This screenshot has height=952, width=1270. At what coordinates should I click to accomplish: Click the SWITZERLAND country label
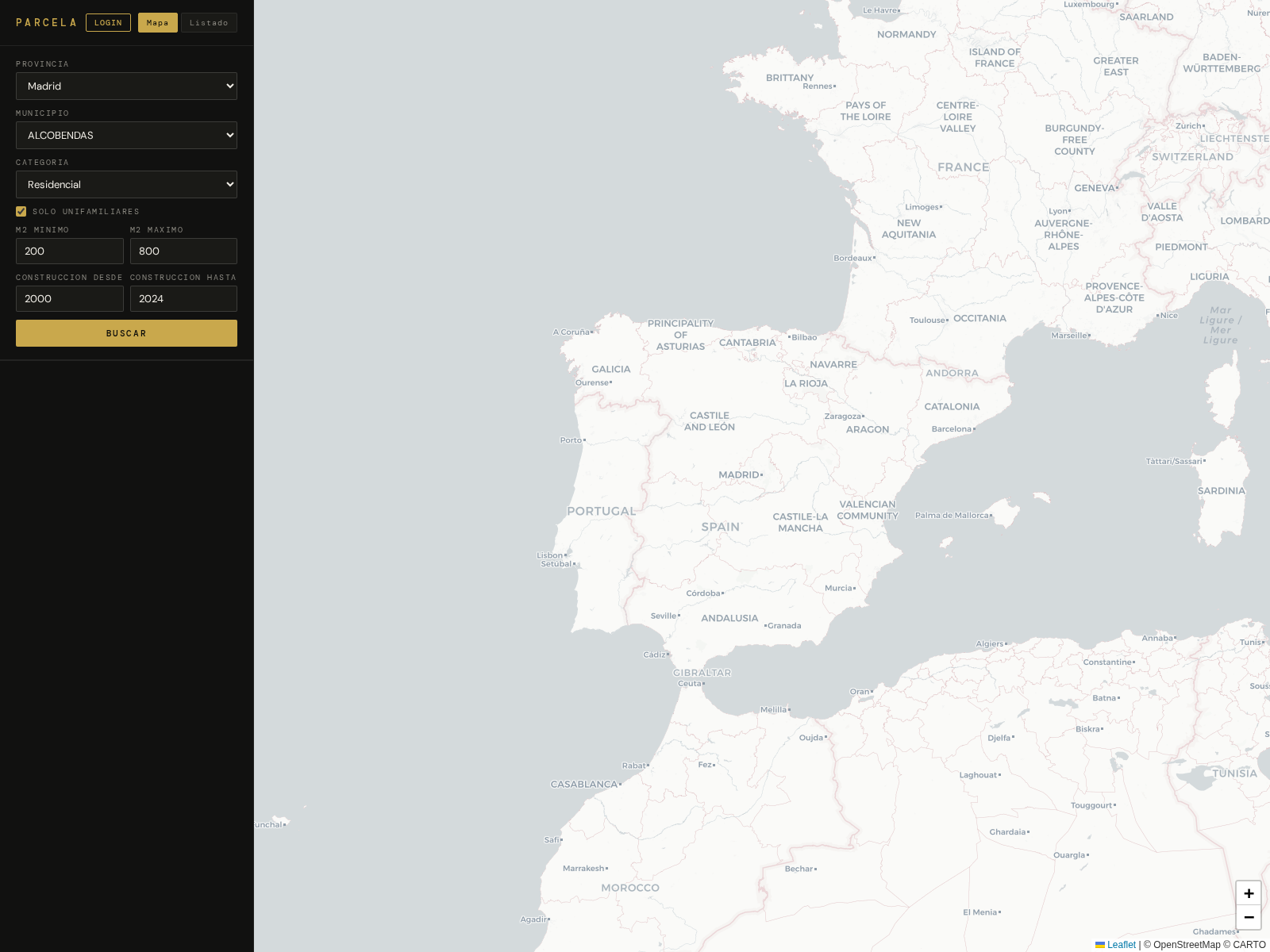coord(1193,156)
